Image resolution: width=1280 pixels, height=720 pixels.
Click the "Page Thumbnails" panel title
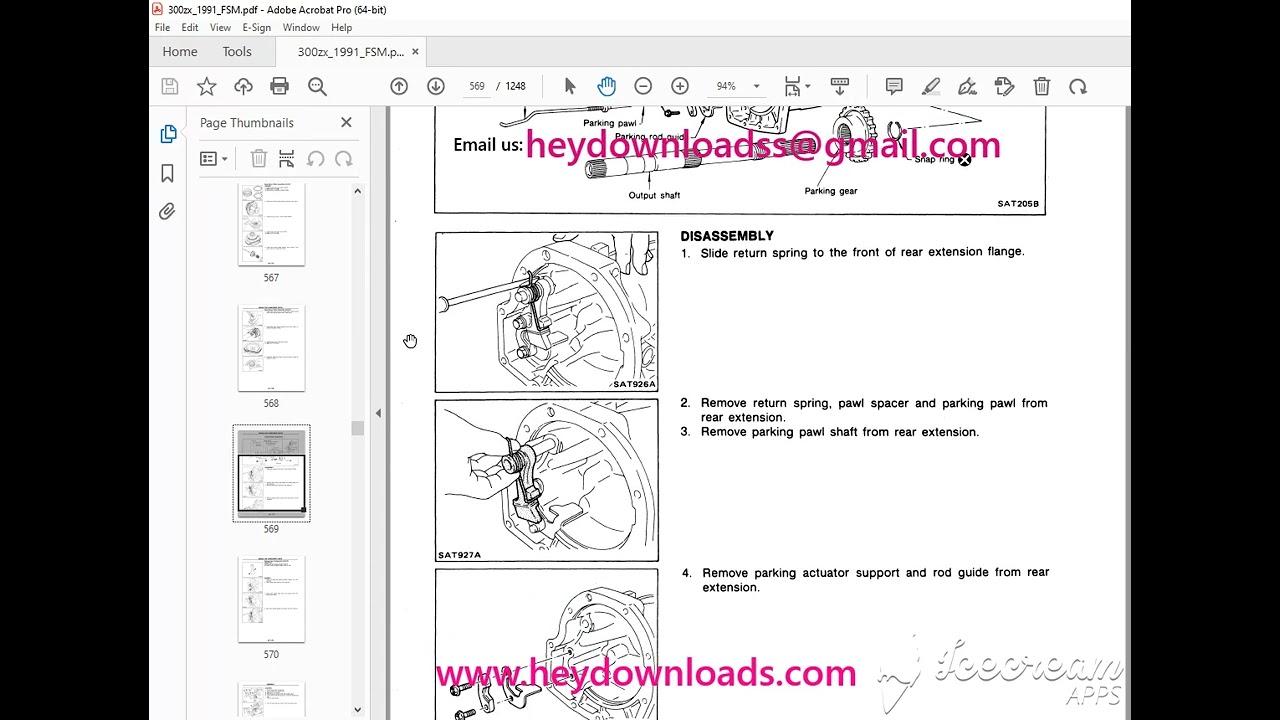247,123
